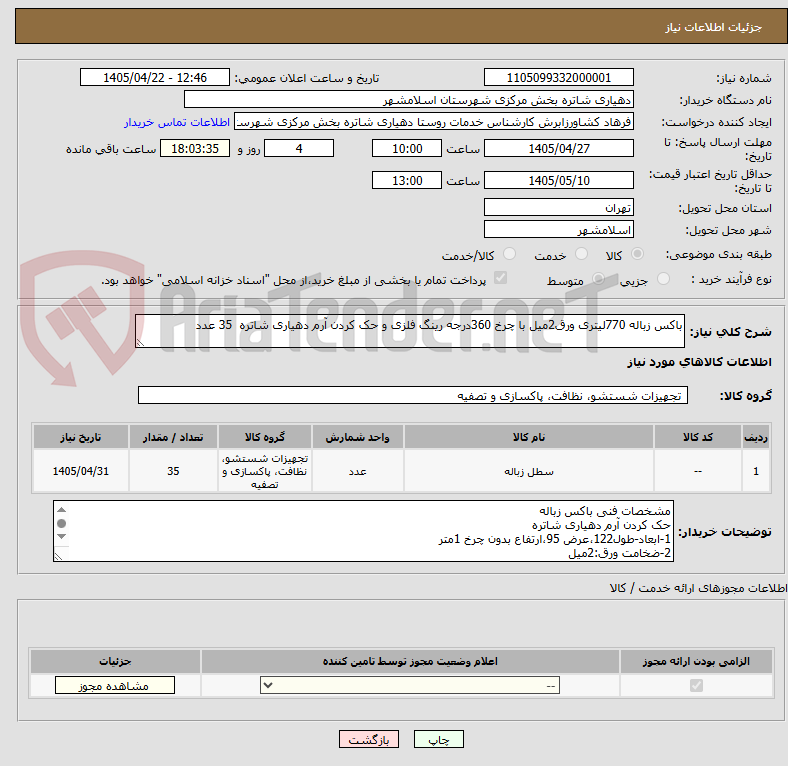This screenshot has height=766, width=788.
Task: Click scroll-up arrow in buyer notes
Action: 61,510
